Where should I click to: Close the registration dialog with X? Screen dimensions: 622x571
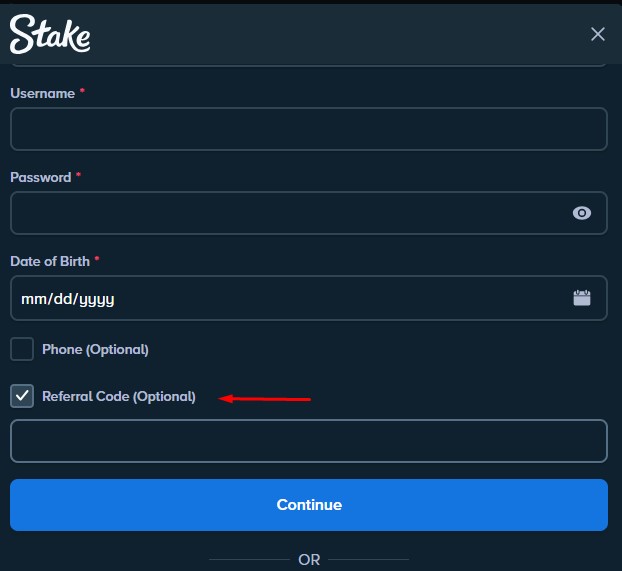coord(597,34)
